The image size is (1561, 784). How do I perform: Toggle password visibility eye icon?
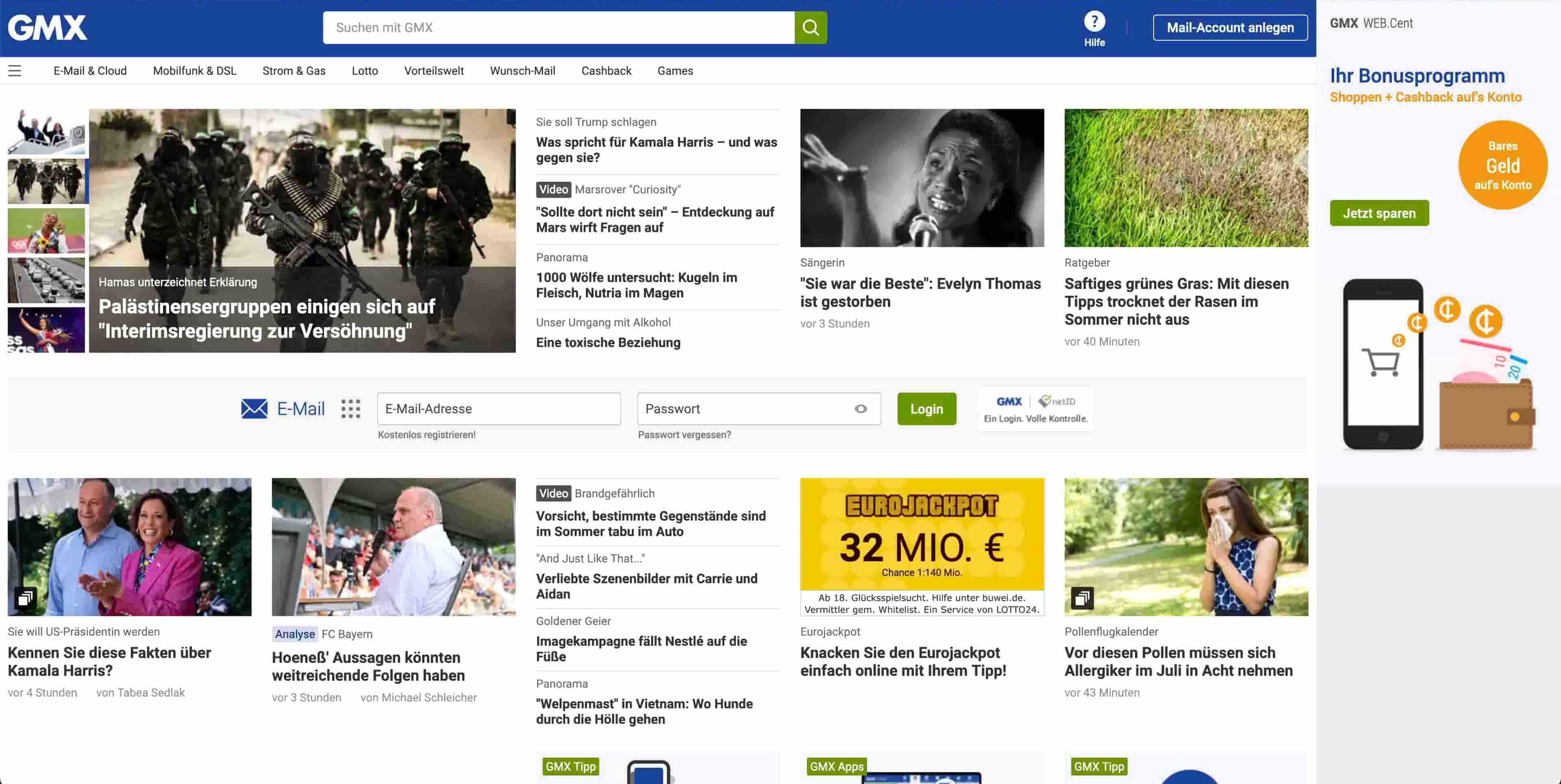pyautogui.click(x=861, y=409)
